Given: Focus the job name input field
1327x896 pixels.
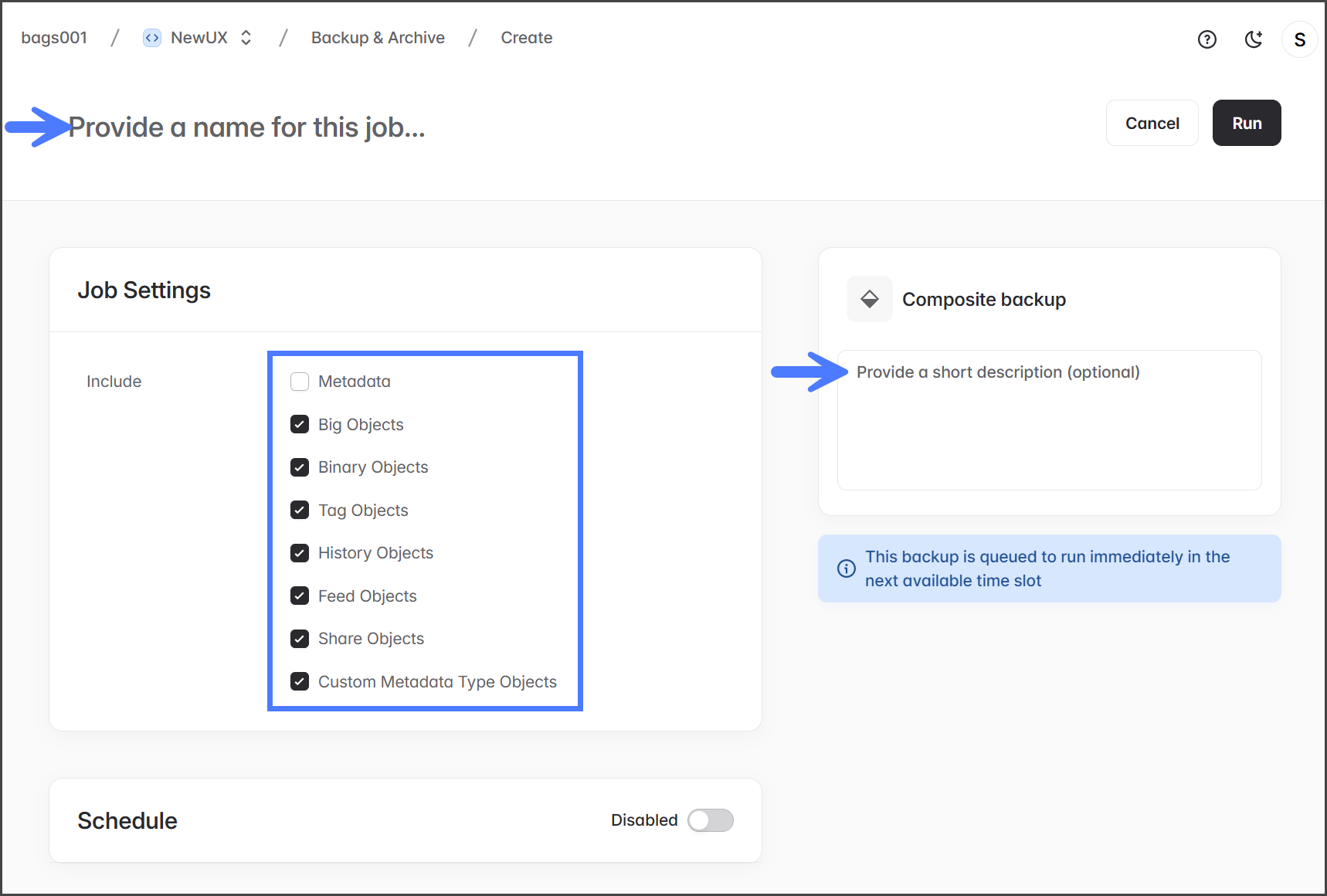Looking at the screenshot, I should coord(247,127).
